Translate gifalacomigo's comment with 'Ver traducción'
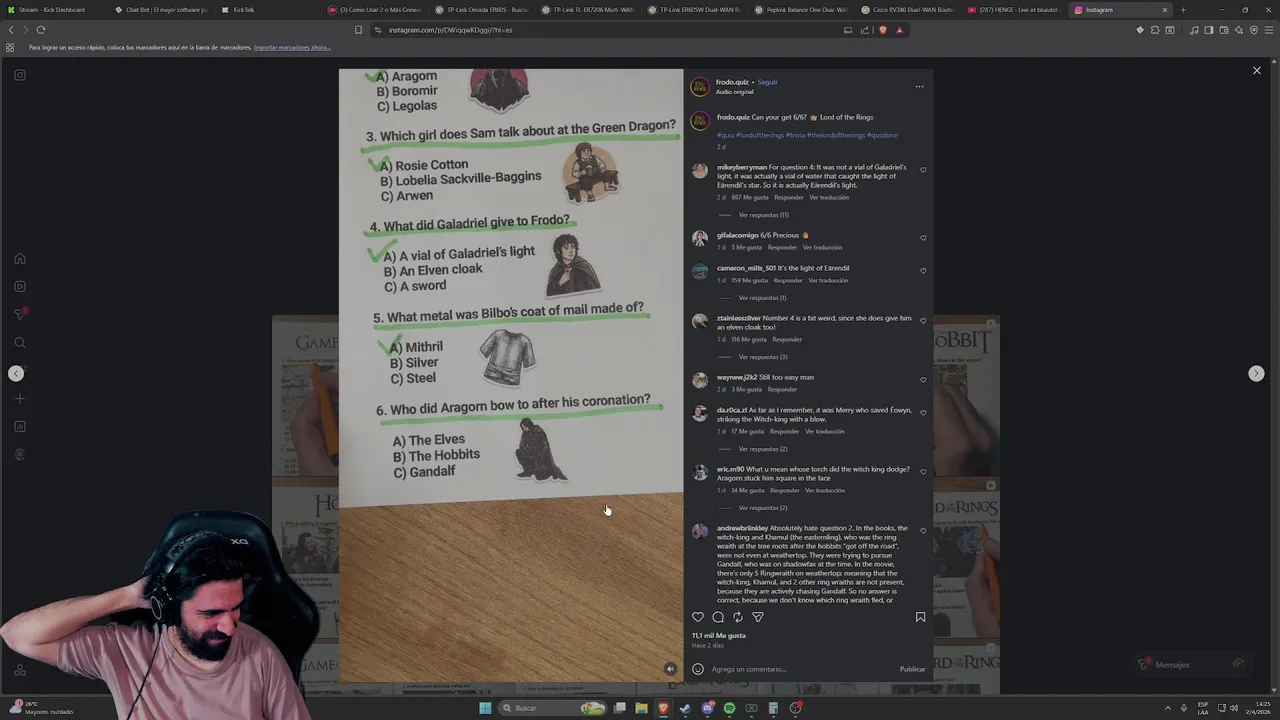The image size is (1280, 720). point(822,247)
